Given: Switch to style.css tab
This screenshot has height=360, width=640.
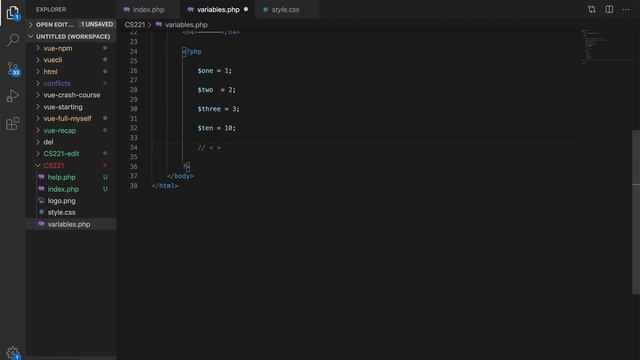Looking at the screenshot, I should tap(285, 9).
